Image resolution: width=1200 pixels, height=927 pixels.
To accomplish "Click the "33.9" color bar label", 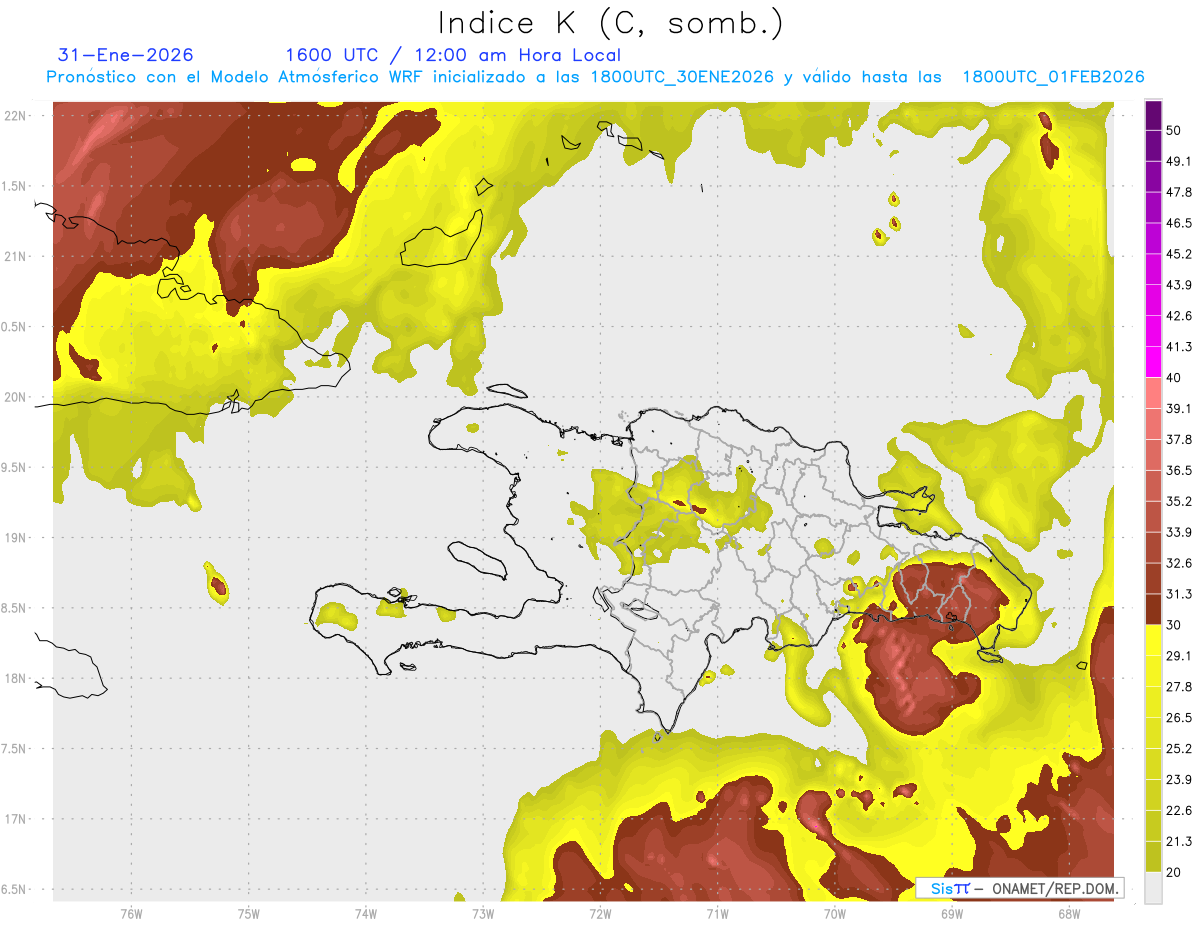I will (x=1178, y=532).
